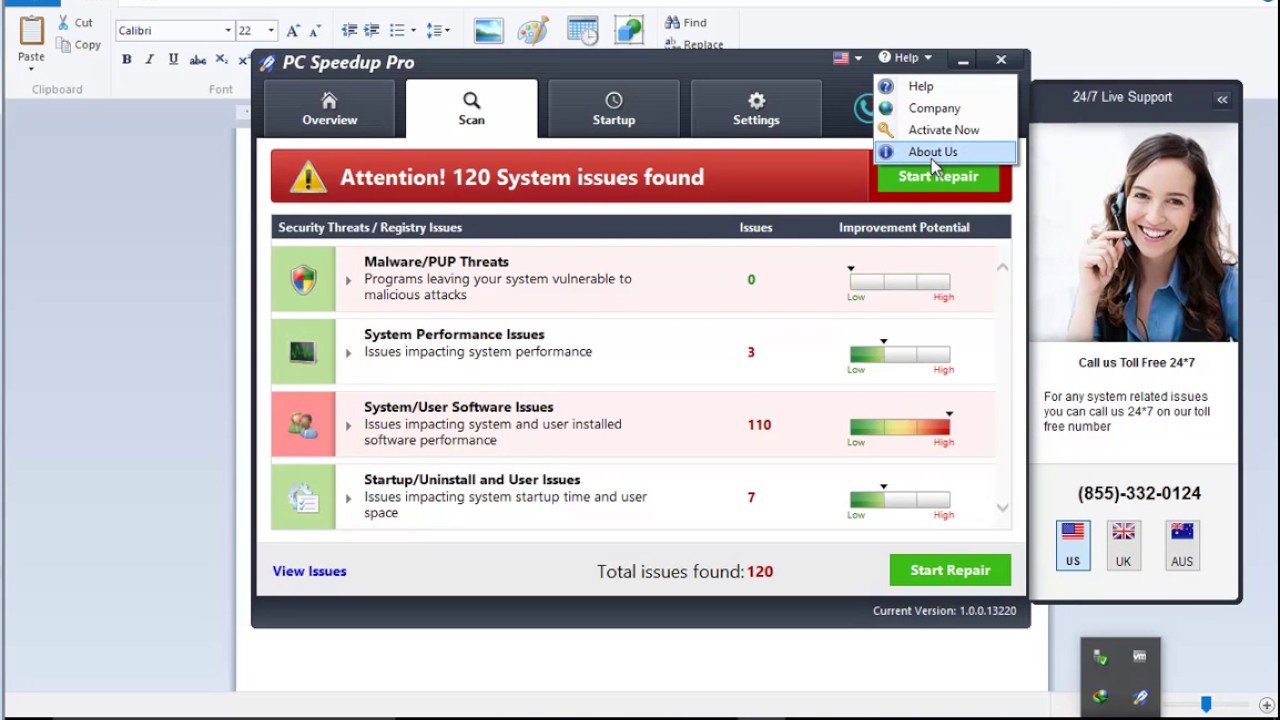Expand System Performance Issues row arrow

(x=348, y=353)
